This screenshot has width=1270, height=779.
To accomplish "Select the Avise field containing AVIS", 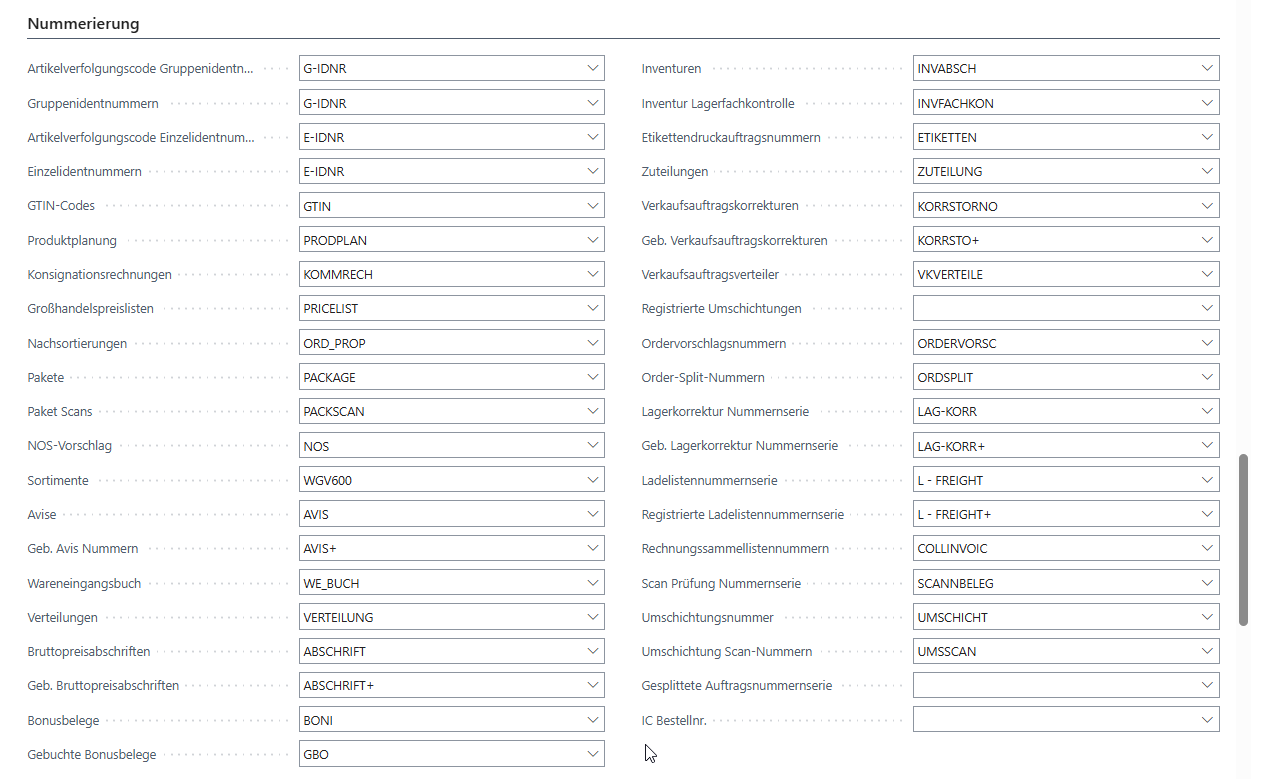I will pos(440,515).
